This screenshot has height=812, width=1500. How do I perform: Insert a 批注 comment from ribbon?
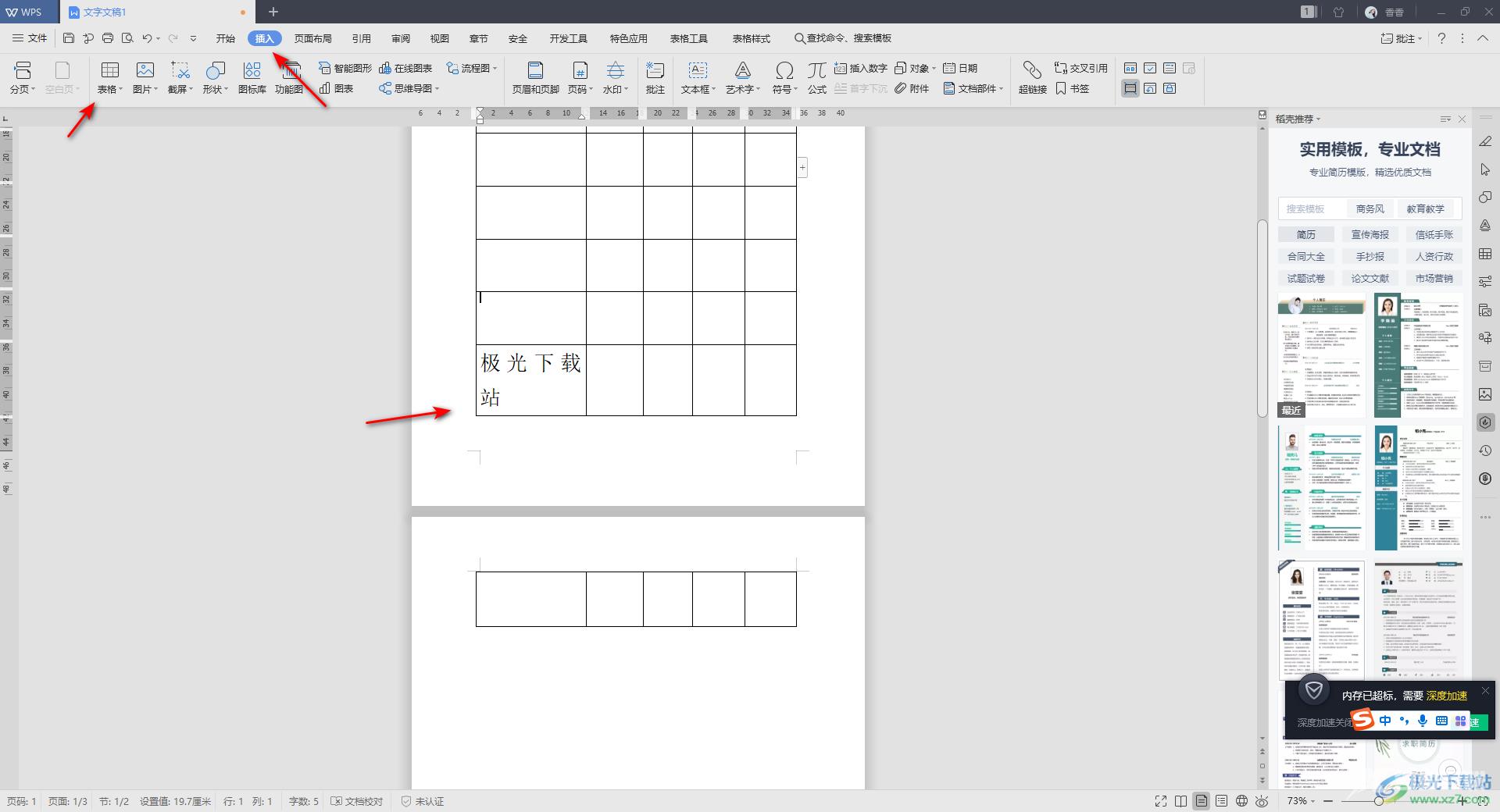[x=655, y=77]
